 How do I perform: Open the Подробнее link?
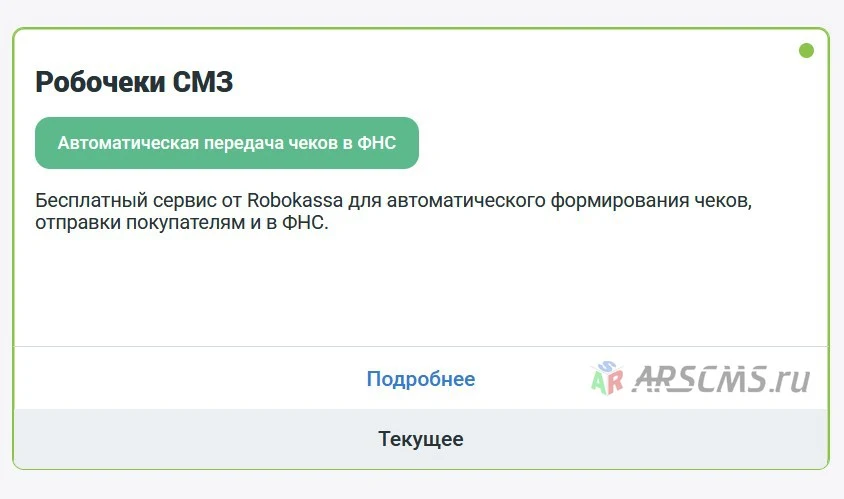421,379
